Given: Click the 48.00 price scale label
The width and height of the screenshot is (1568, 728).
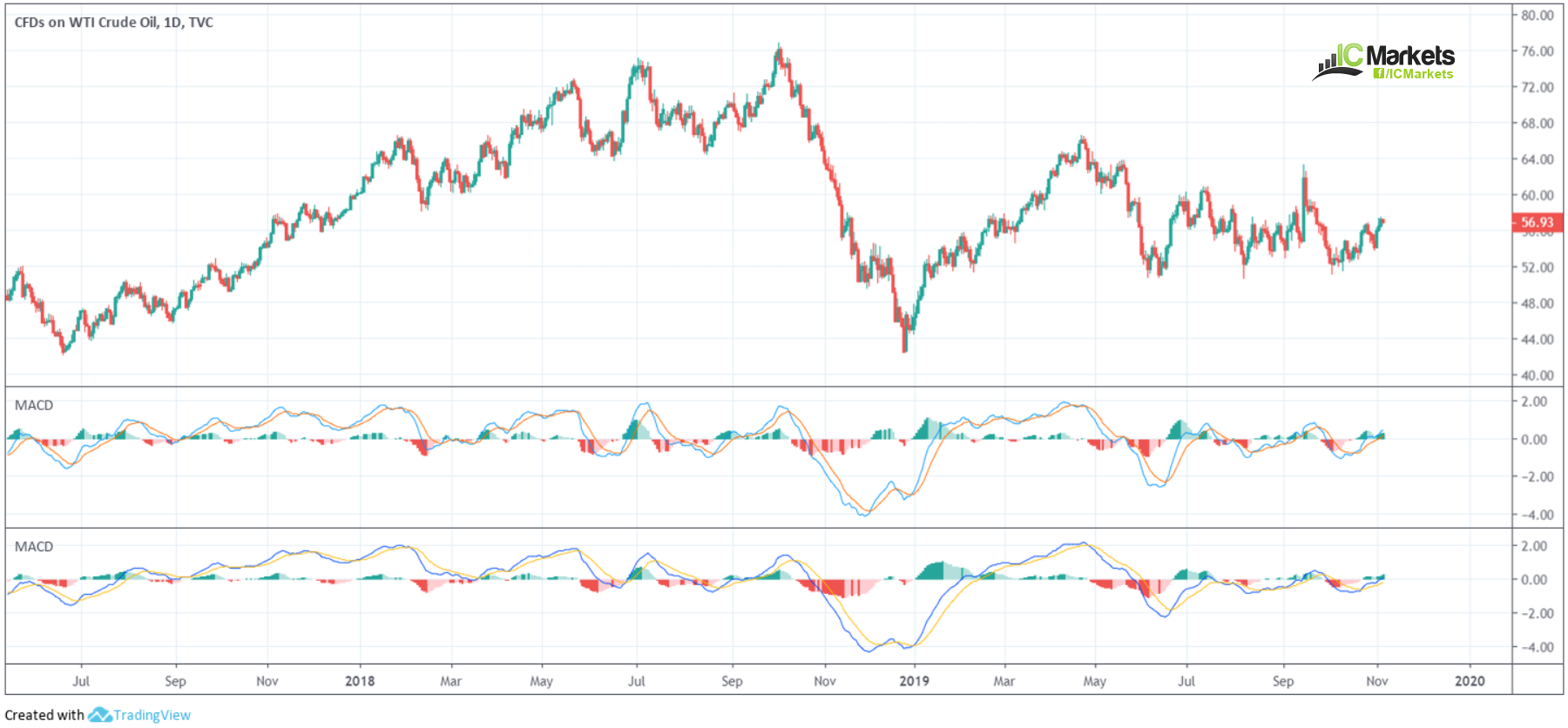Looking at the screenshot, I should tap(1538, 304).
